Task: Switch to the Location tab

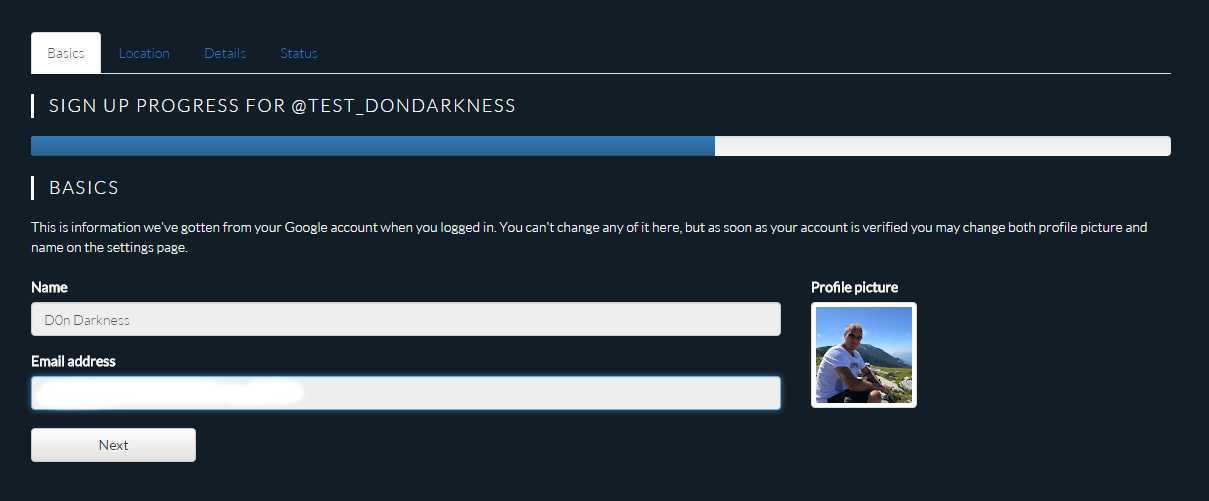Action: 144,53
